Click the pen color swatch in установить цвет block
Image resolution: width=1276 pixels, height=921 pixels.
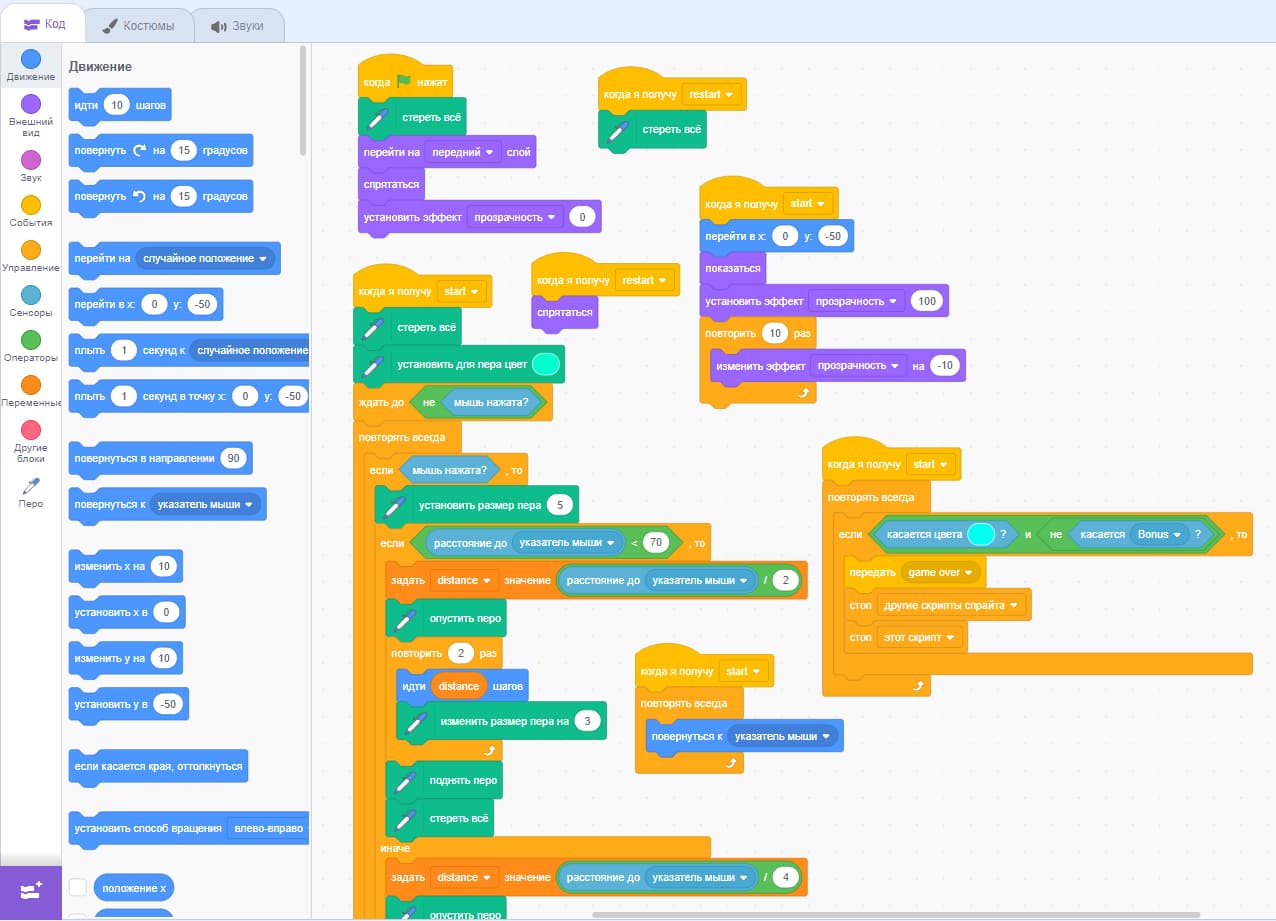[545, 365]
